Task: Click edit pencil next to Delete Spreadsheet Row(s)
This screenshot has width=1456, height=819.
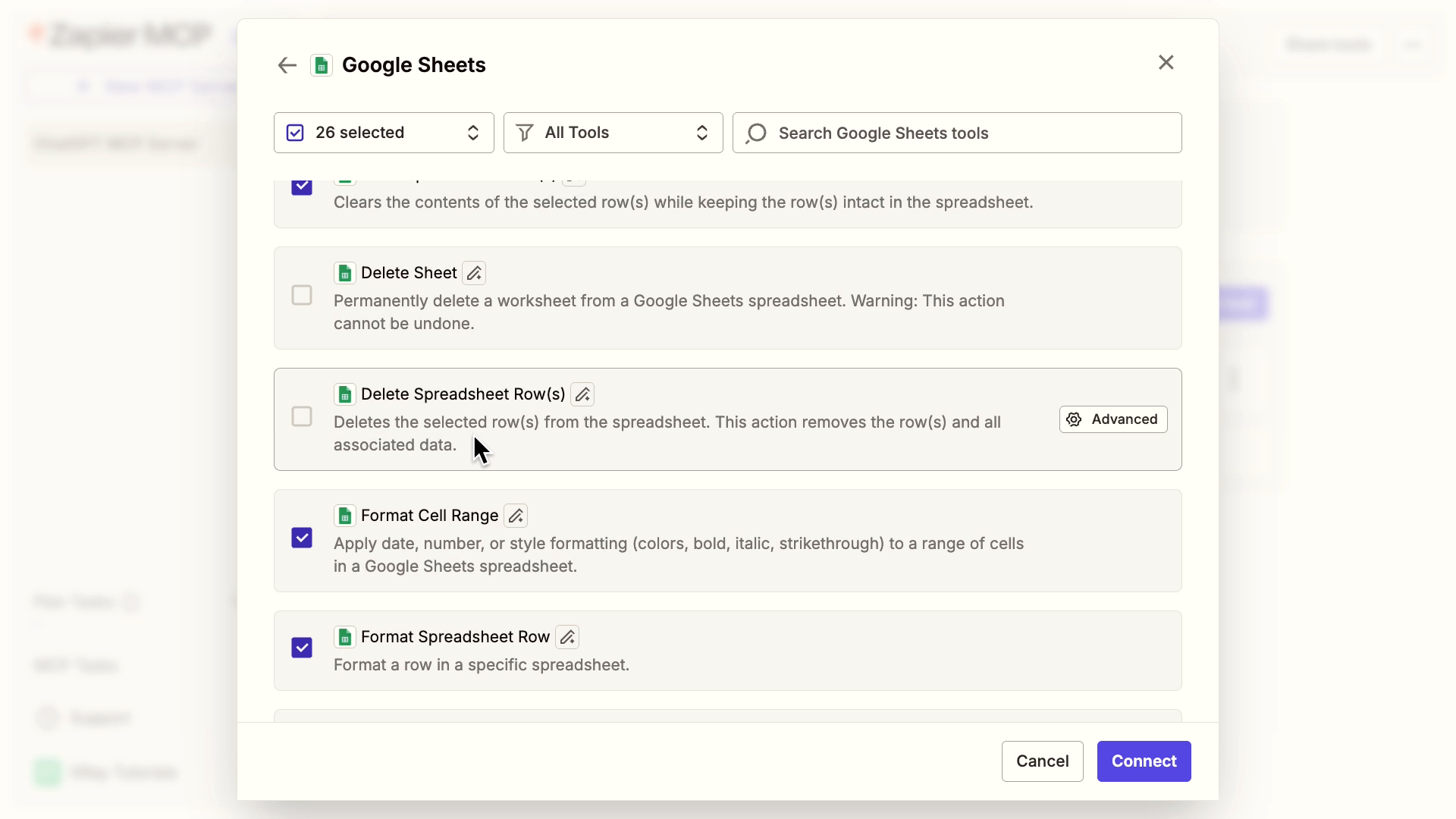Action: coord(582,394)
